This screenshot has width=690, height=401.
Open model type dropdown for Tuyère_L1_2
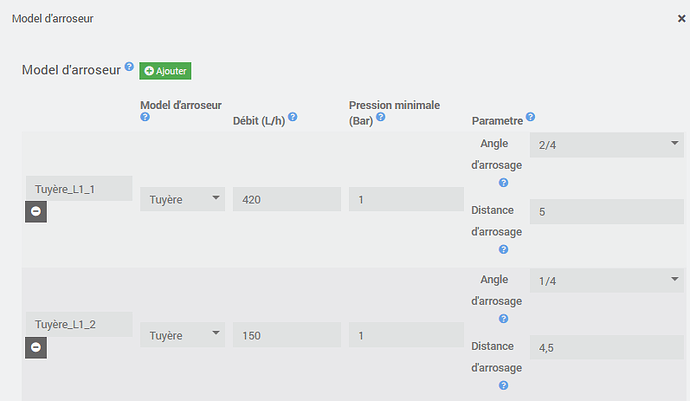[x=182, y=335]
